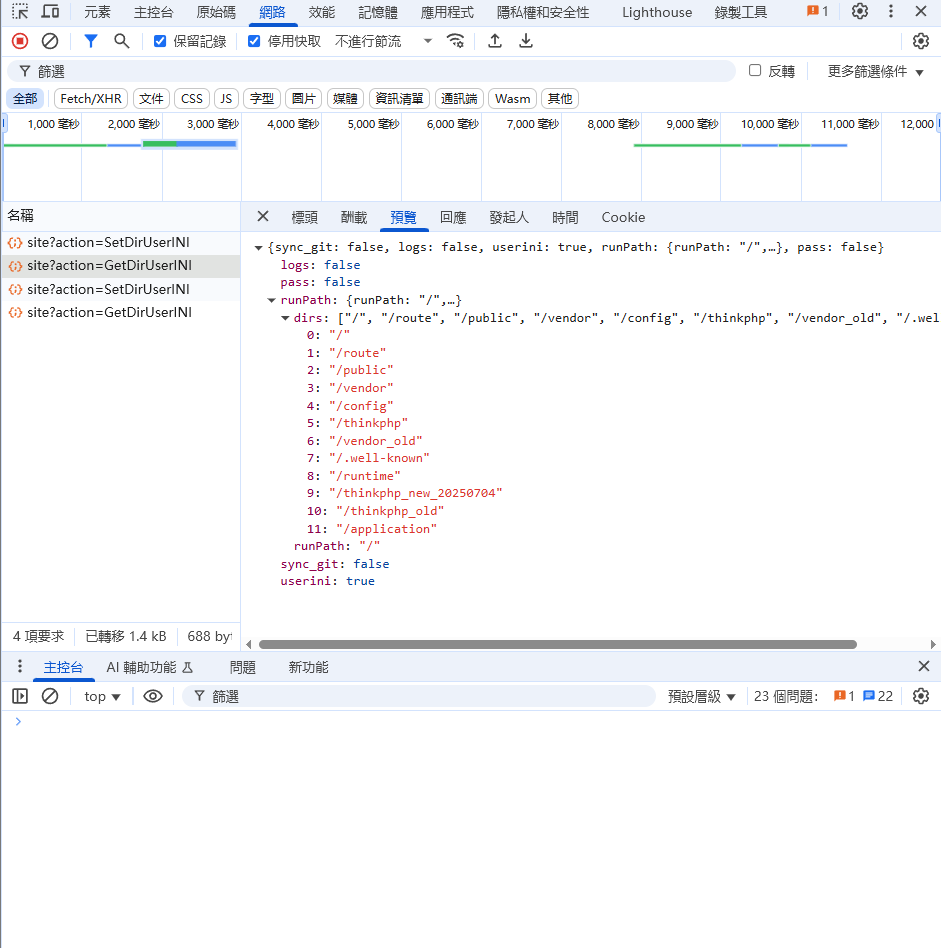941x948 pixels.
Task: Click the 3,000 毫秒 timeline marker
Action: (x=213, y=124)
